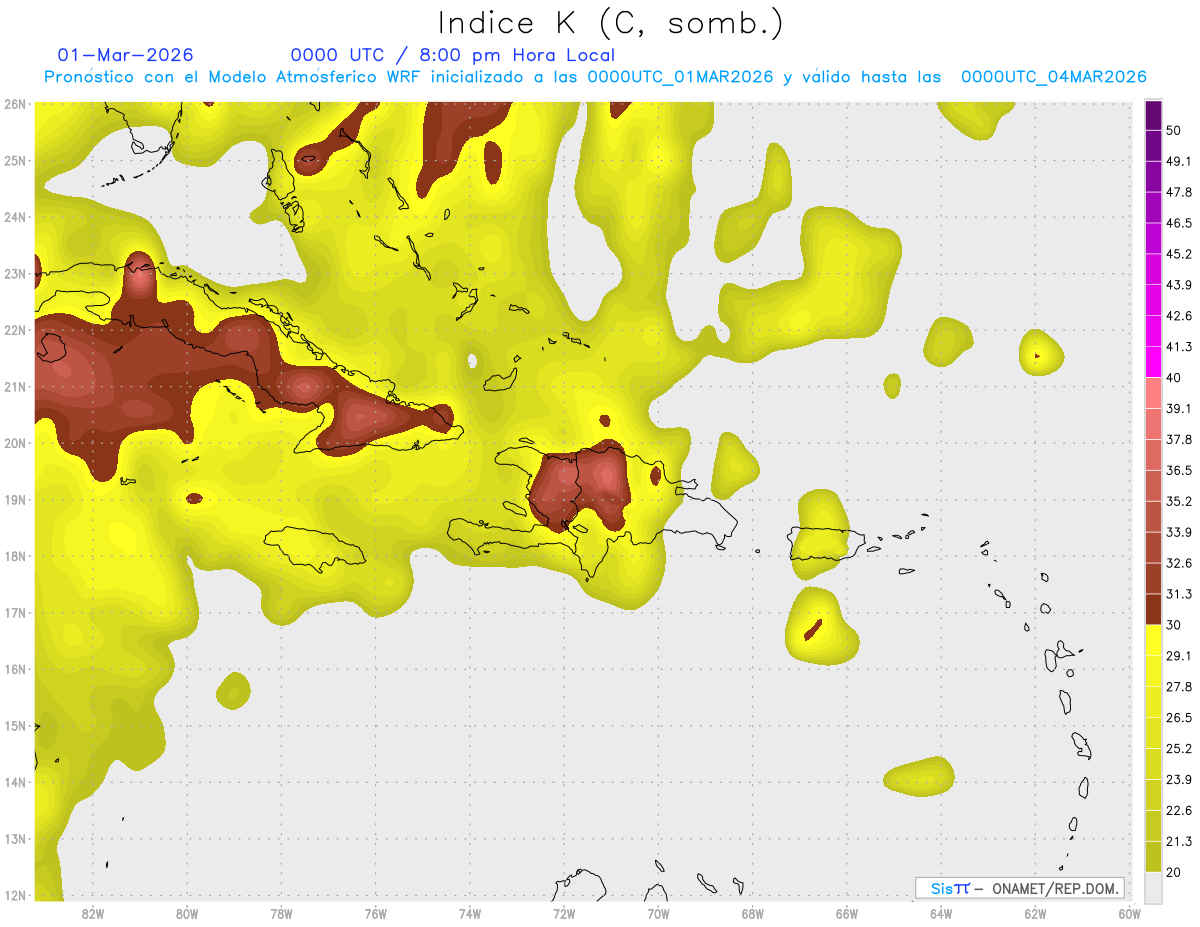
Task: Click colorbar value "35.2"
Action: [x=1179, y=501]
